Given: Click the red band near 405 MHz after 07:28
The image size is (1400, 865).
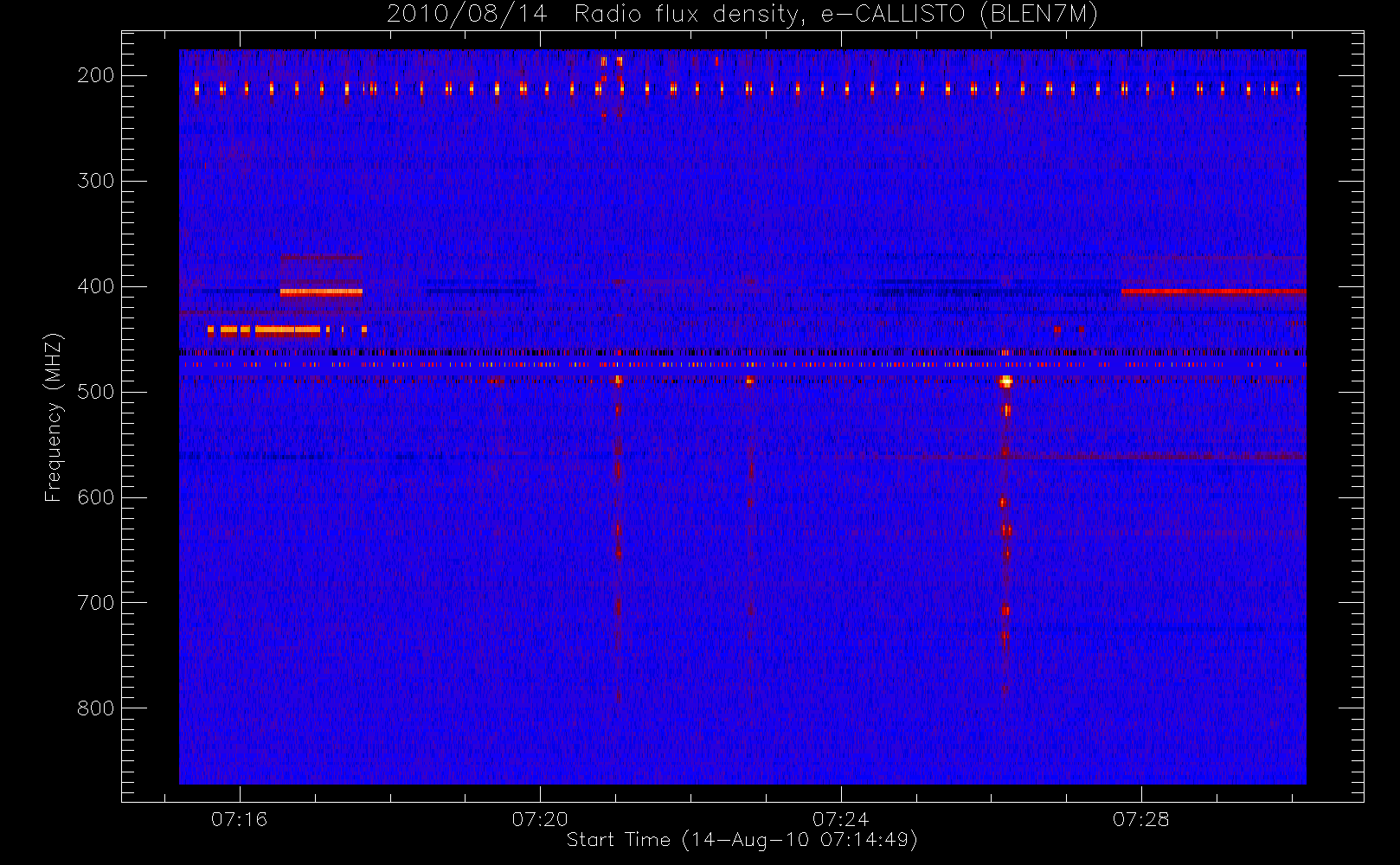Looking at the screenshot, I should point(1213,292).
